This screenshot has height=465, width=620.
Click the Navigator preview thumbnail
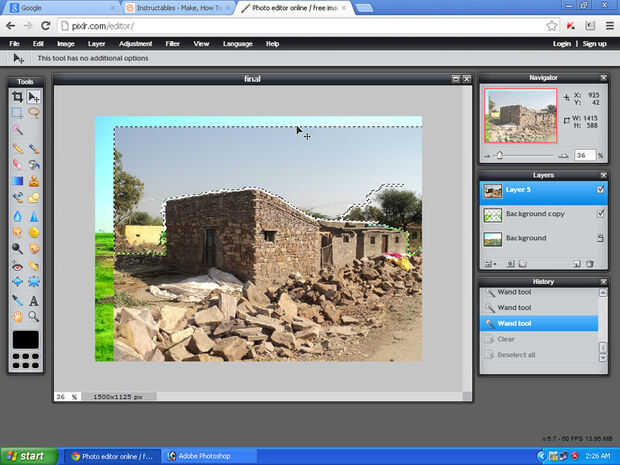pos(521,115)
